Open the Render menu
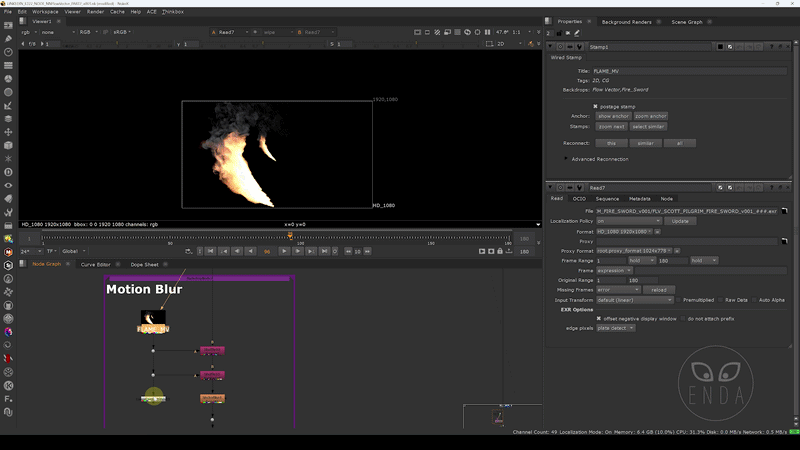The width and height of the screenshot is (800, 450). tap(95, 12)
